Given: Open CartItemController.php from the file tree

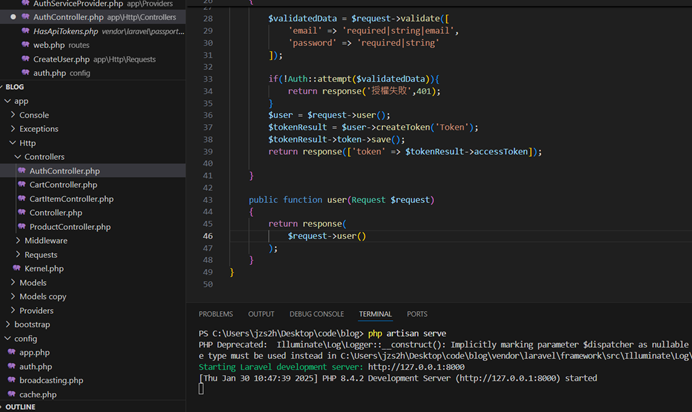Looking at the screenshot, I should pos(71,199).
